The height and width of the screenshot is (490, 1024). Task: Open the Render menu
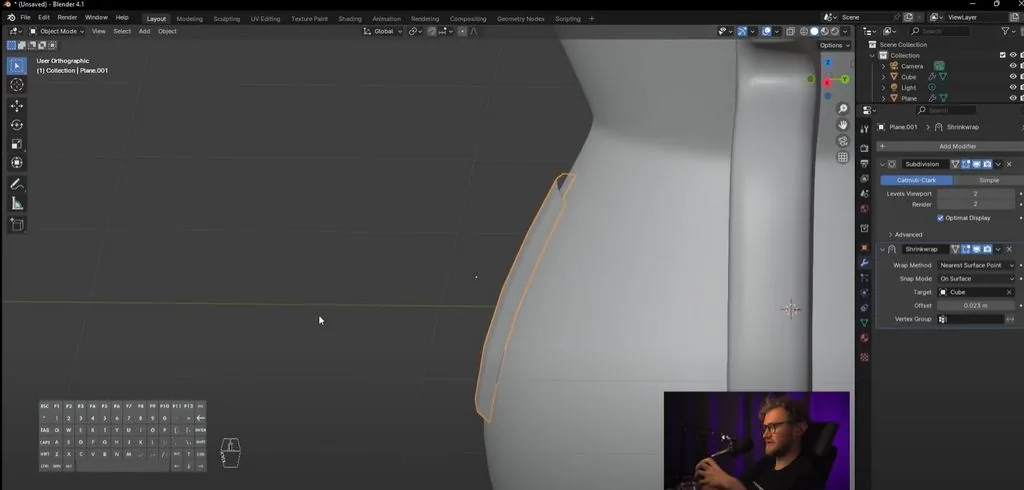pyautogui.click(x=67, y=18)
